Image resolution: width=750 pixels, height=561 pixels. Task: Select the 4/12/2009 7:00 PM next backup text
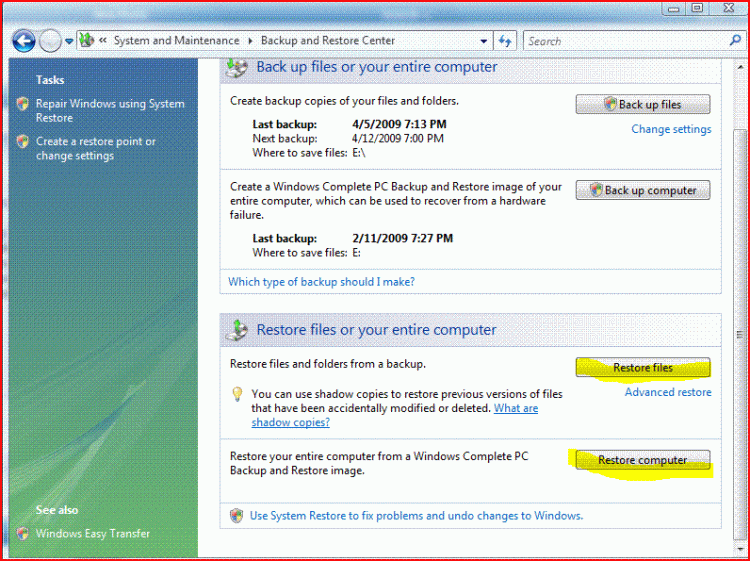[x=397, y=139]
